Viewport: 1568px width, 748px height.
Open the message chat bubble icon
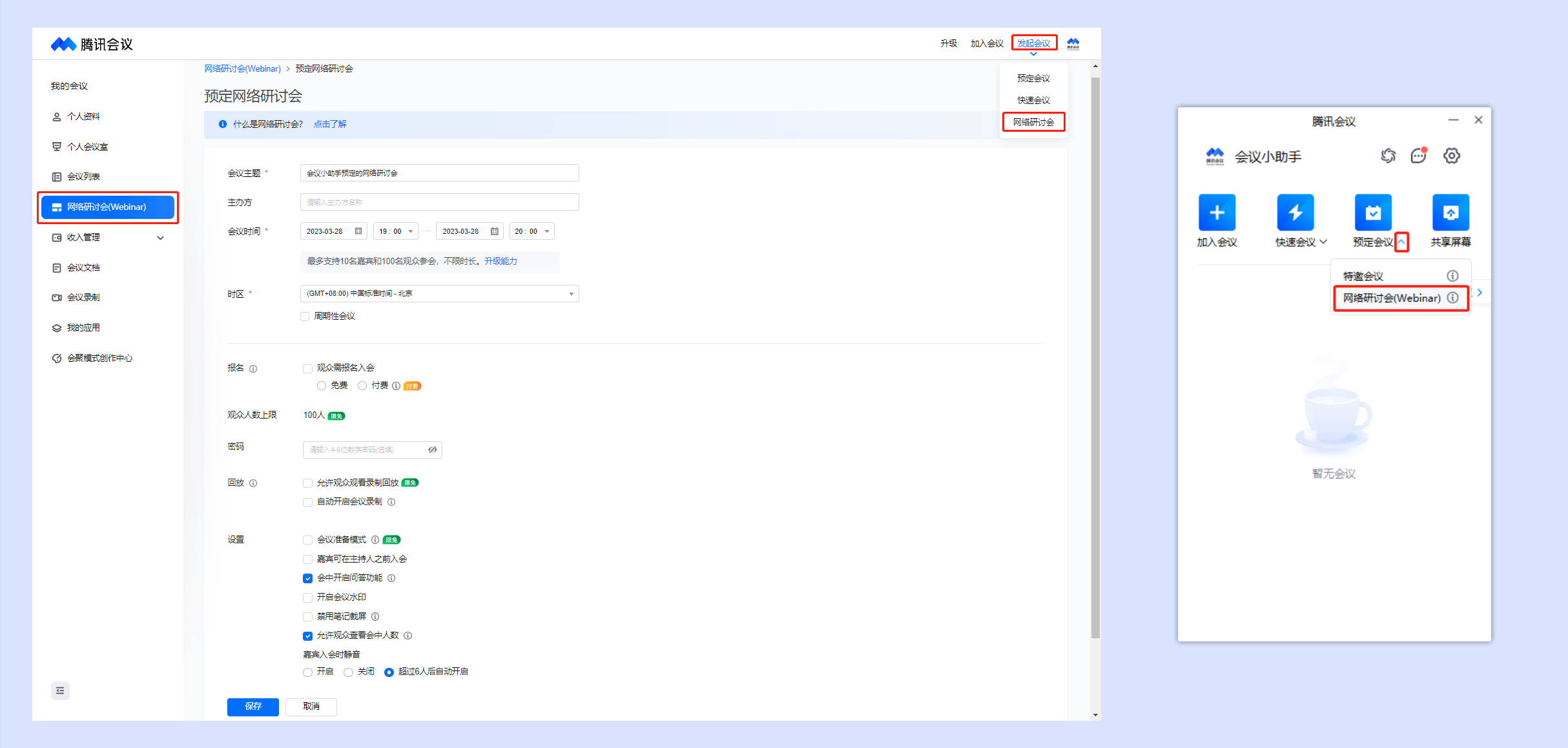1418,156
